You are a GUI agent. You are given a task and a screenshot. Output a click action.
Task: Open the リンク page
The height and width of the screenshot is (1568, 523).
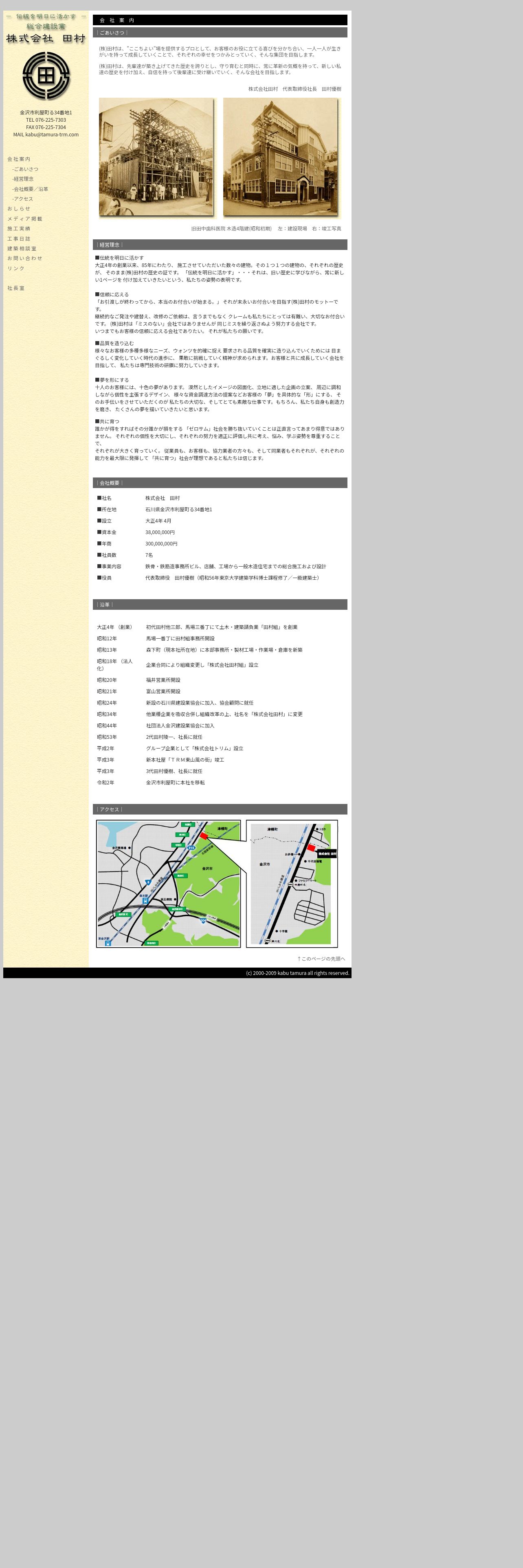[x=16, y=268]
